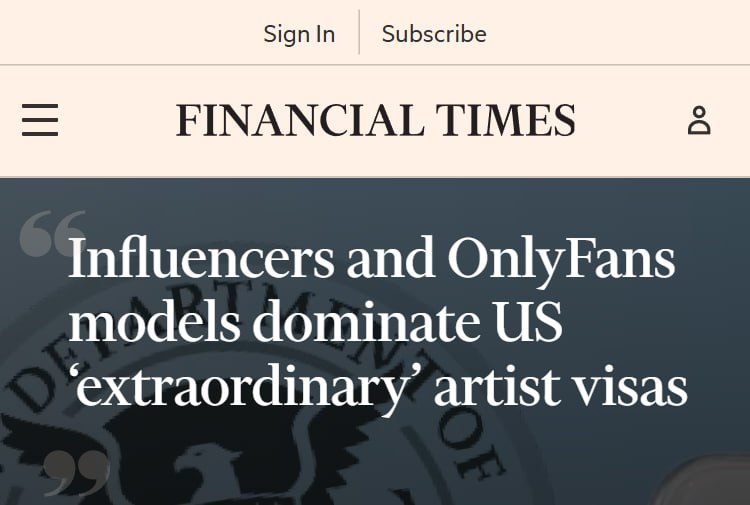Open the Subscribe link
Image resolution: width=750 pixels, height=505 pixels.
point(434,33)
